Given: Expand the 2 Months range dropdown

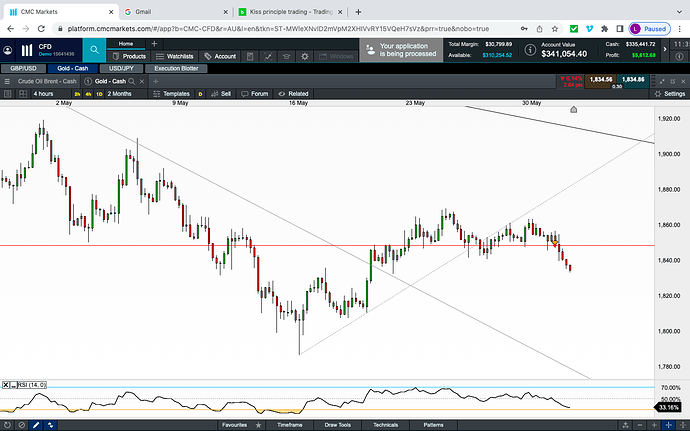Looking at the screenshot, I should tap(120, 93).
